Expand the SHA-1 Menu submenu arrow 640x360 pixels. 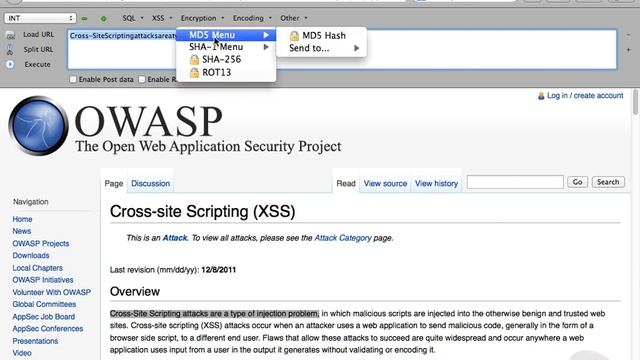[x=266, y=47]
